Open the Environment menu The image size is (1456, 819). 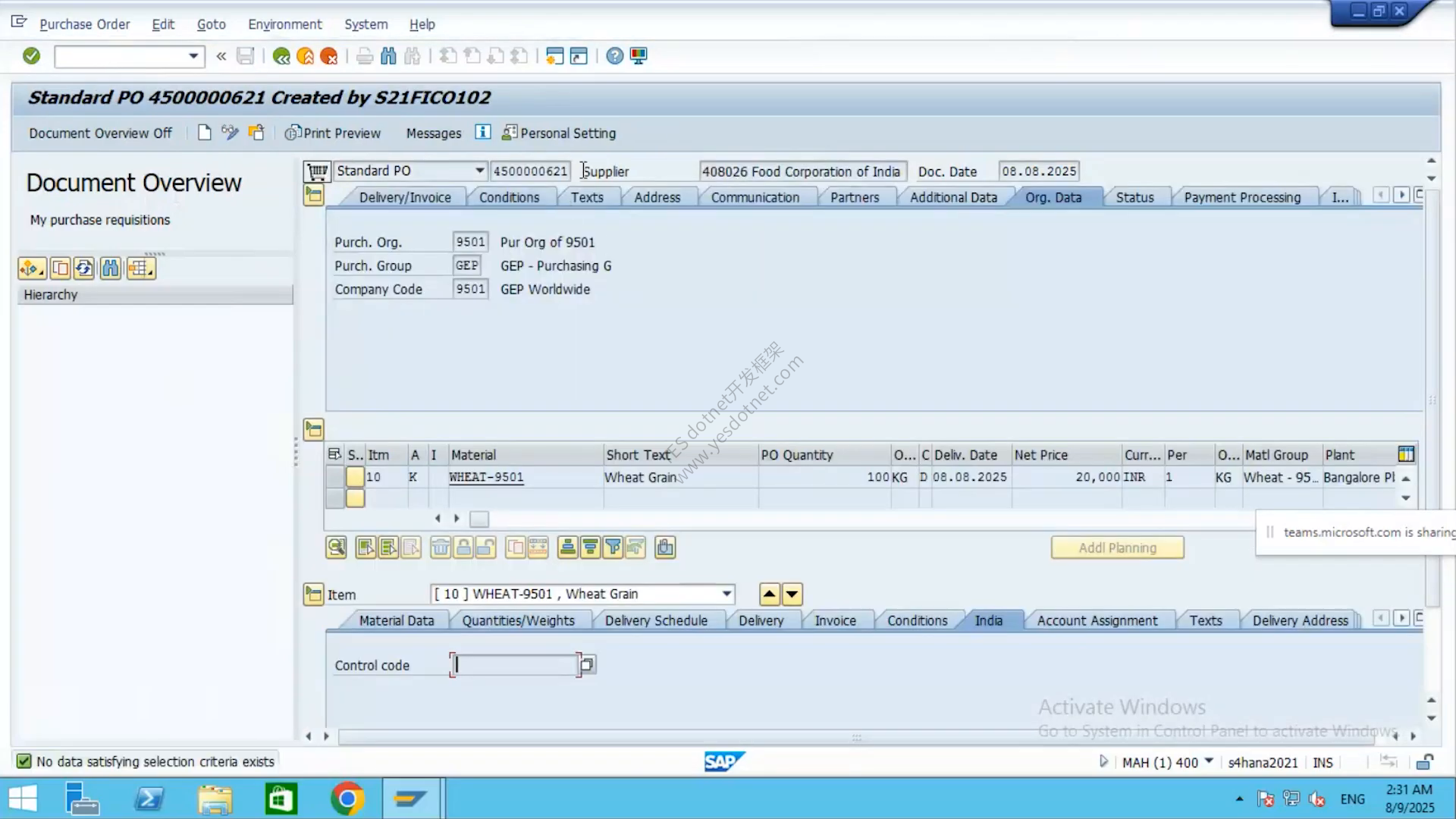coord(285,24)
